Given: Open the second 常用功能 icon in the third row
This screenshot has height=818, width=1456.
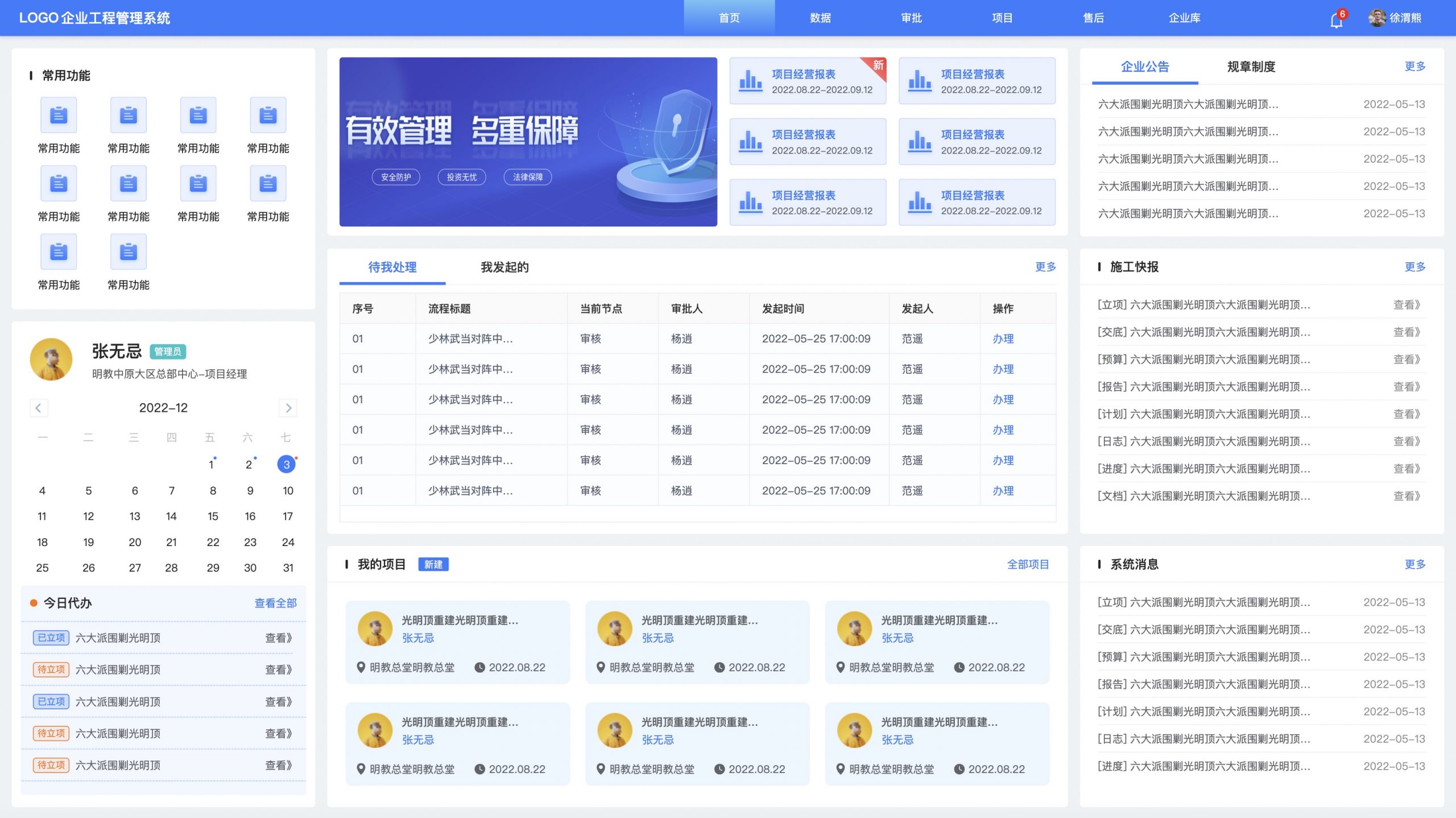Looking at the screenshot, I should pyautogui.click(x=129, y=251).
